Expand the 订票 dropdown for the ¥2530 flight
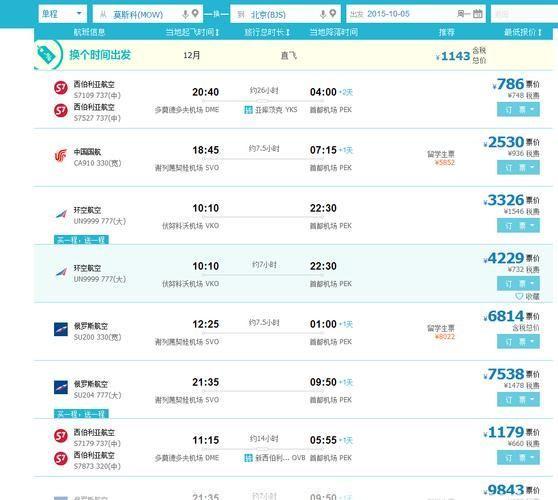Screen dimensions: 558x500 coord(532,167)
